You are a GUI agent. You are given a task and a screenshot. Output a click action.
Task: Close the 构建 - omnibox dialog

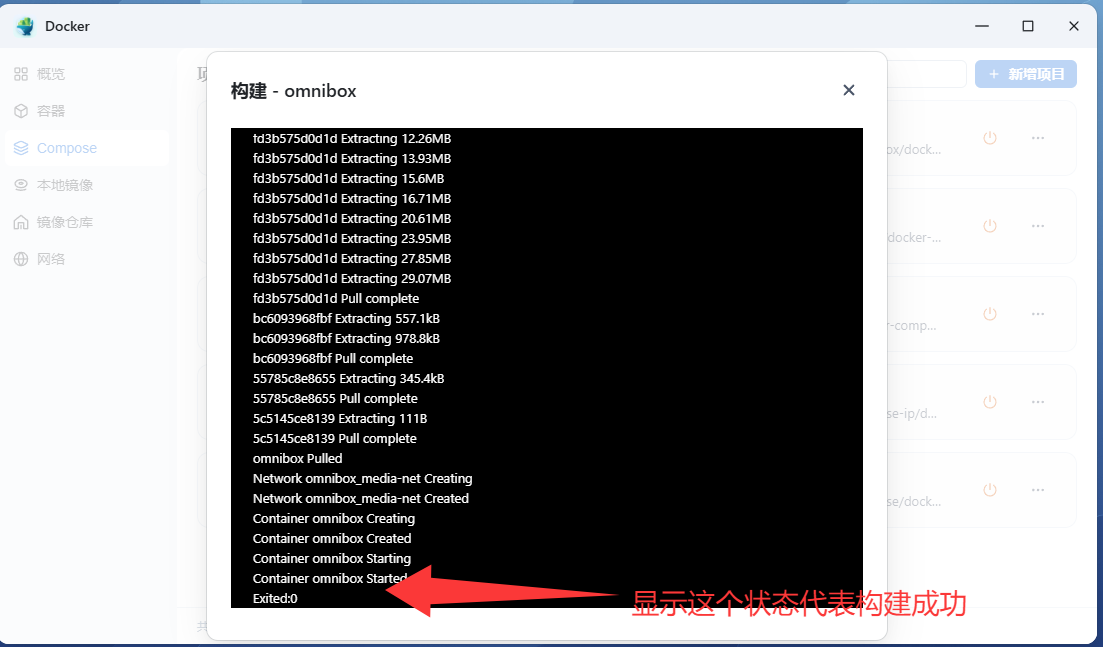(x=848, y=90)
